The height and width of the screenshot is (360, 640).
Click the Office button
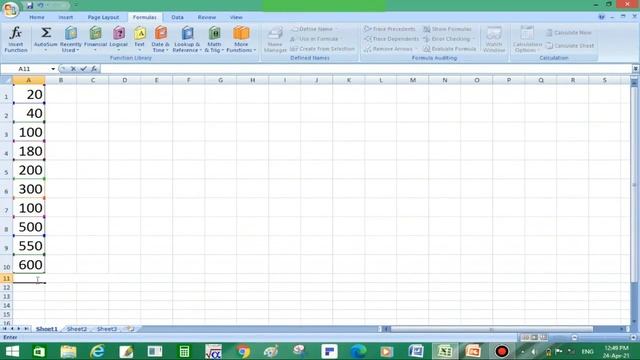10,9
